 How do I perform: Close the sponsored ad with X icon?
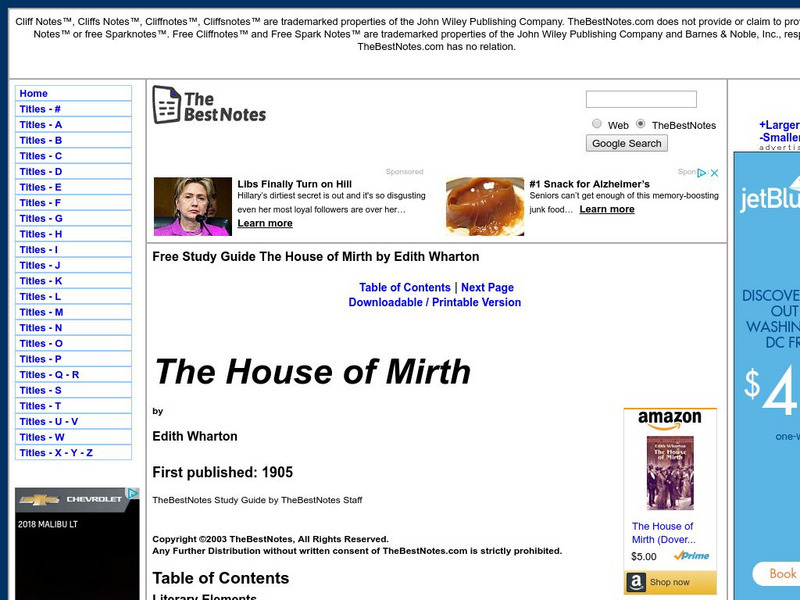pos(714,172)
